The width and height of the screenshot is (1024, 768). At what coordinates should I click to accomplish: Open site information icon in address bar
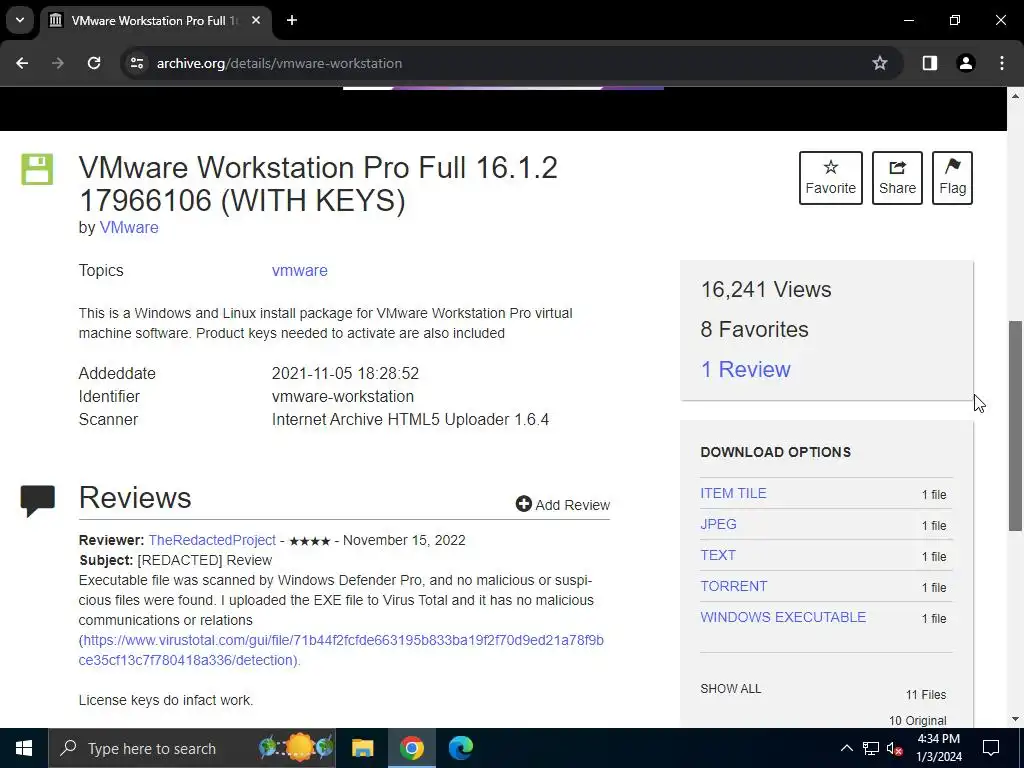click(x=136, y=63)
